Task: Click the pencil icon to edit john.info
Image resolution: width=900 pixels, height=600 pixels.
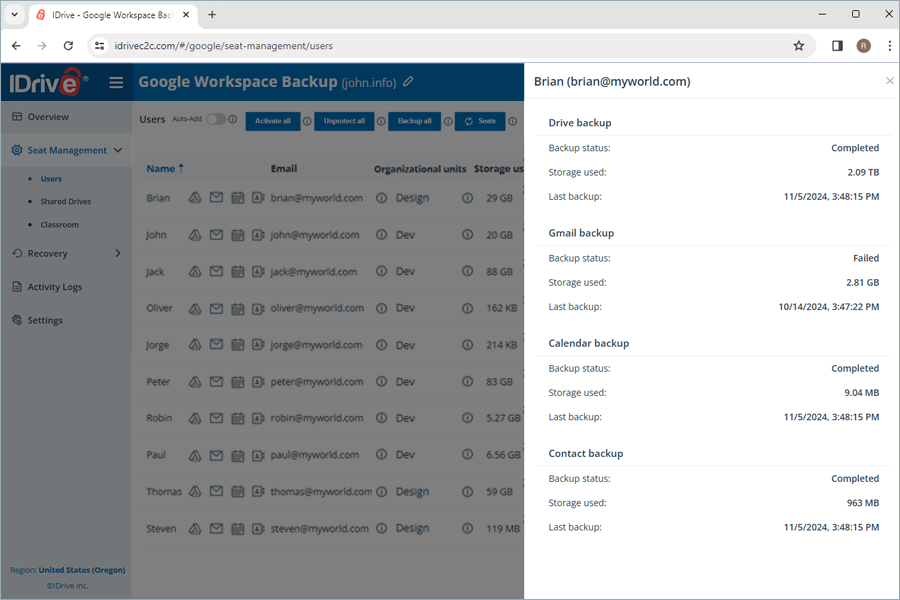Action: [x=407, y=83]
